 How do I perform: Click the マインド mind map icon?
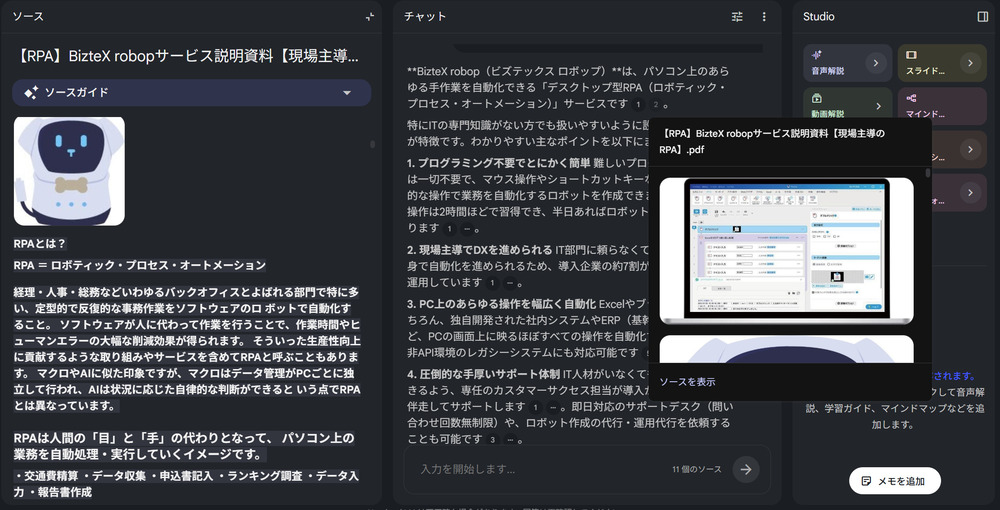(911, 98)
